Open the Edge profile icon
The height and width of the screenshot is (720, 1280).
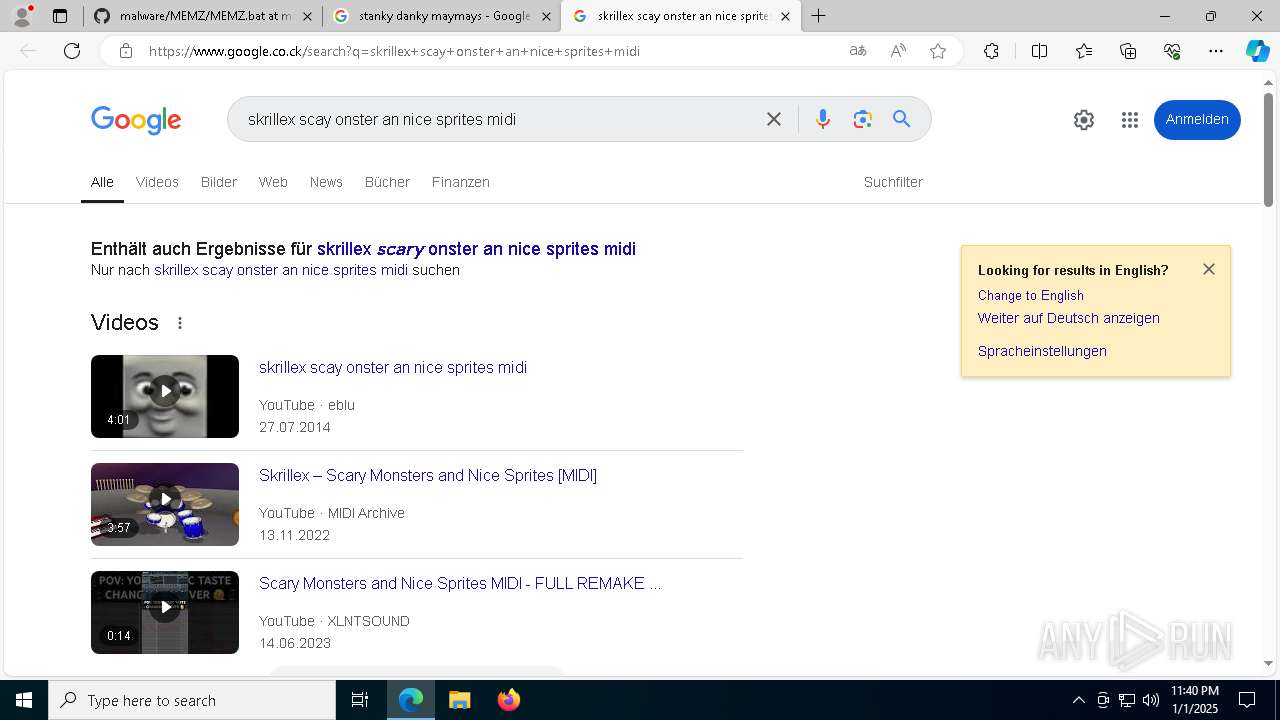point(22,15)
